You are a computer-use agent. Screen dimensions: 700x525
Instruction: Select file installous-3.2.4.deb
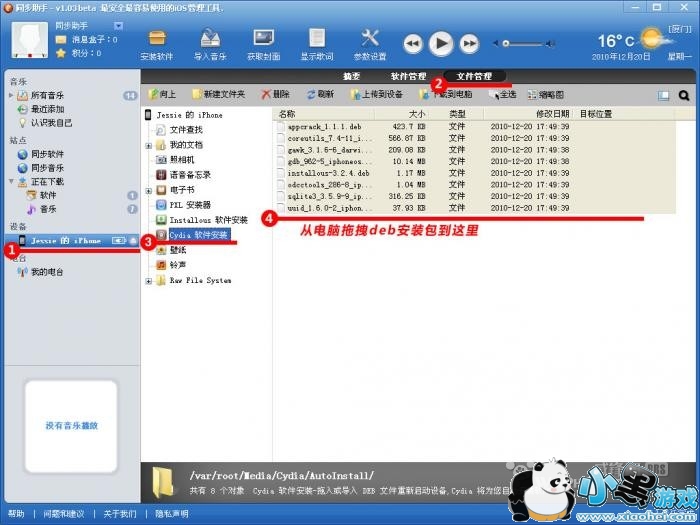click(x=328, y=173)
